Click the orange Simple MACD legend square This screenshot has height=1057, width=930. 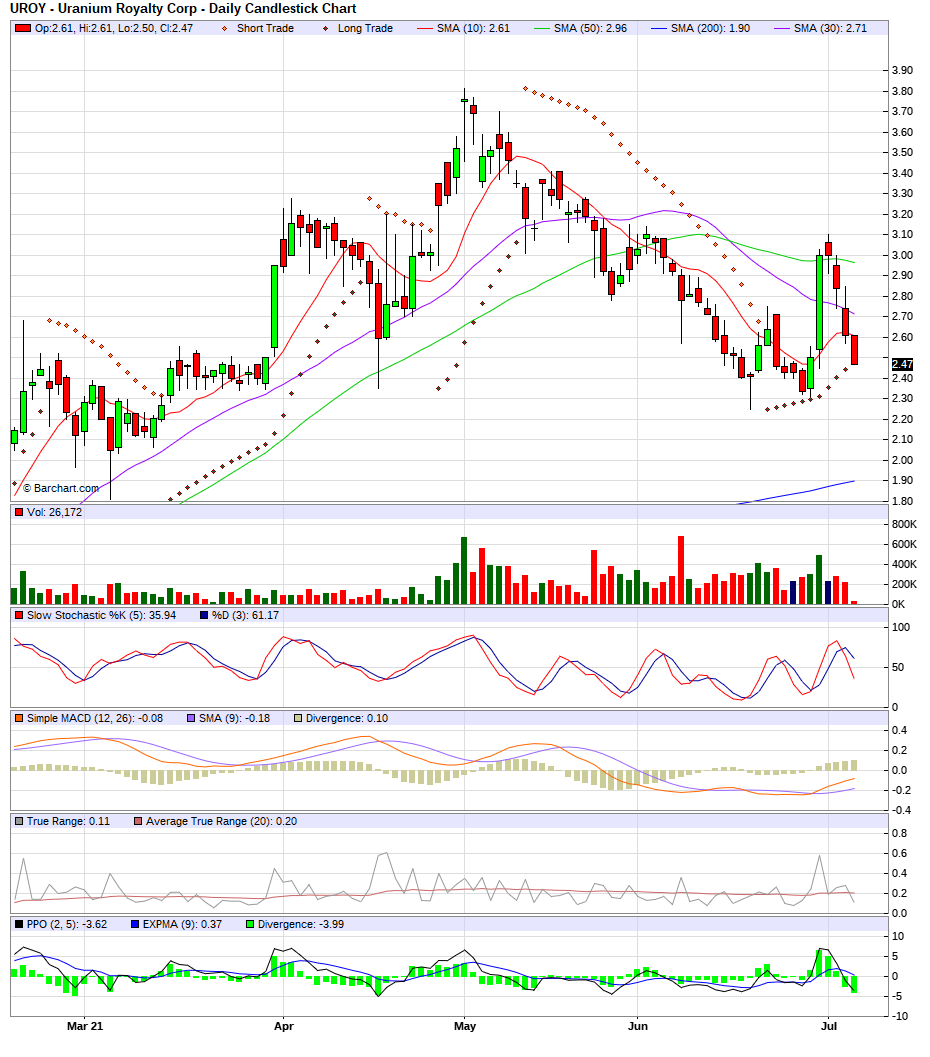19,719
